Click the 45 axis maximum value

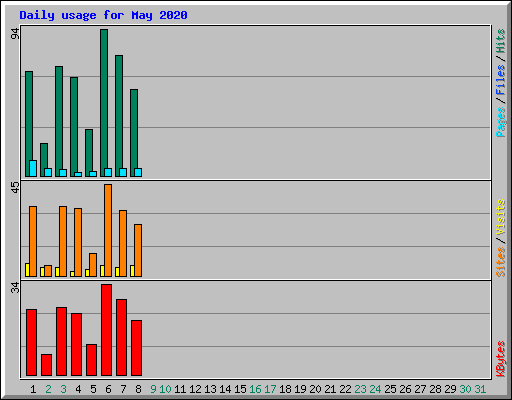click(15, 187)
